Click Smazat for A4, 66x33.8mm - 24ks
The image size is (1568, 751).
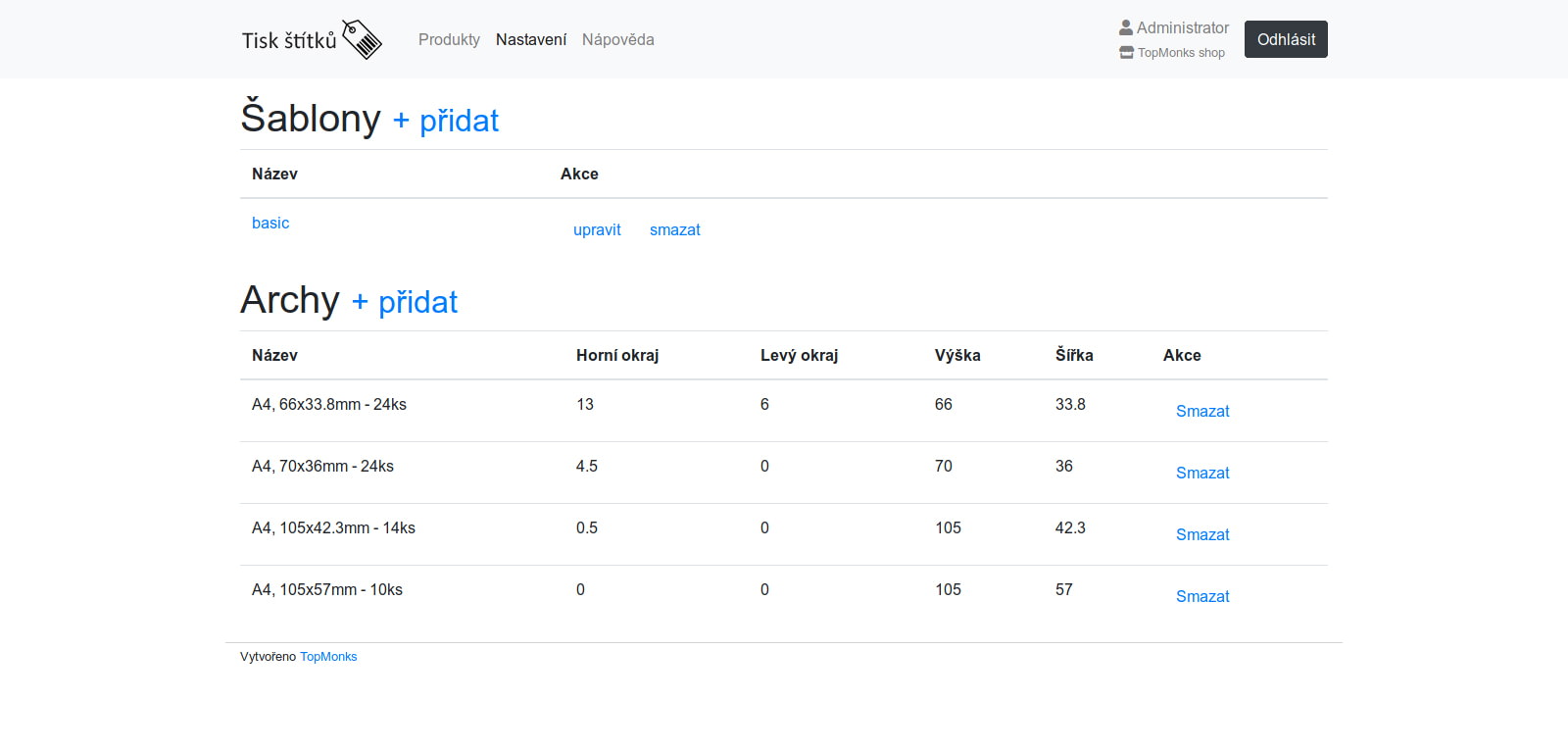(1202, 411)
